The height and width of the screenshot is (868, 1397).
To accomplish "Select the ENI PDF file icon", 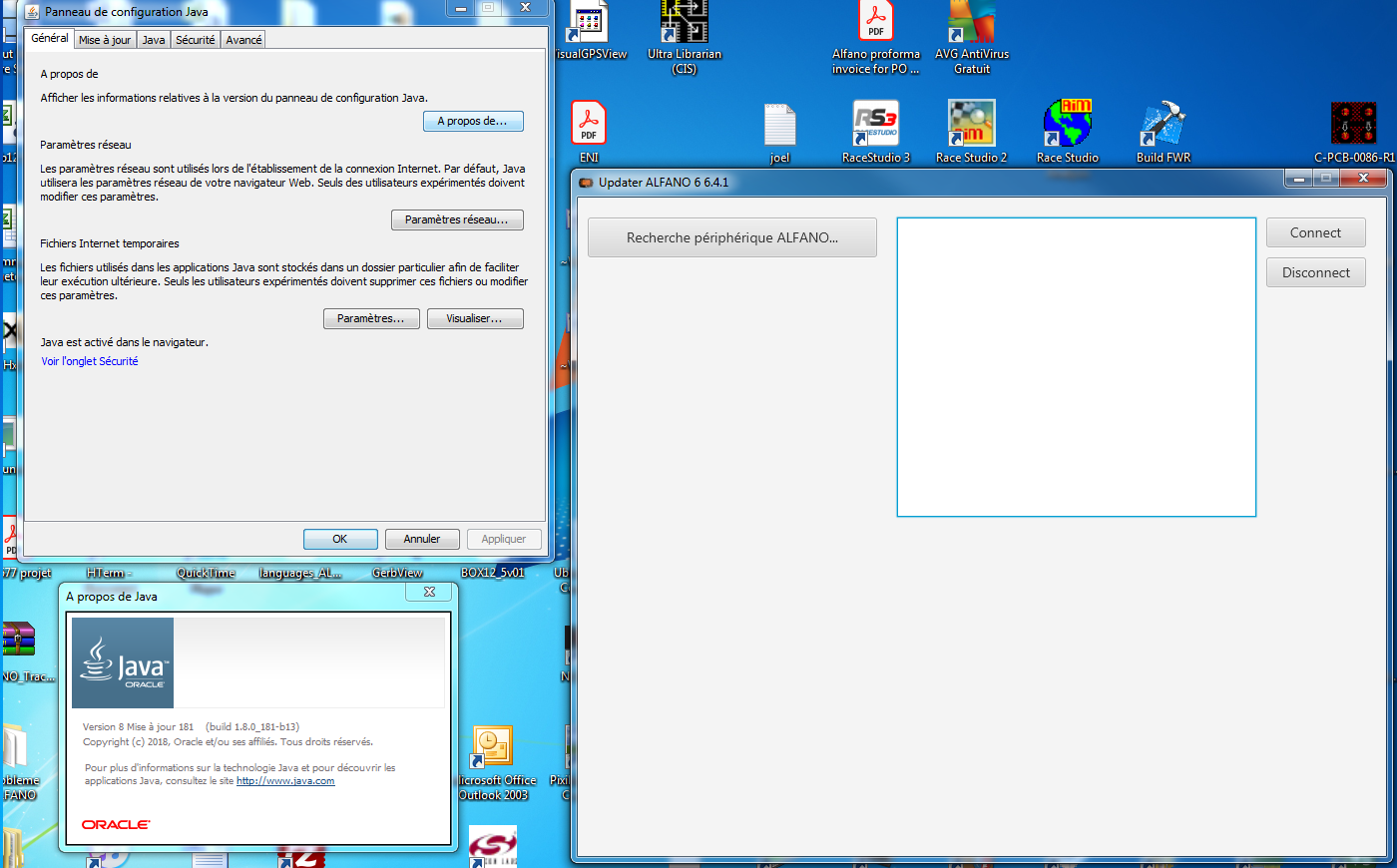I will click(x=589, y=124).
